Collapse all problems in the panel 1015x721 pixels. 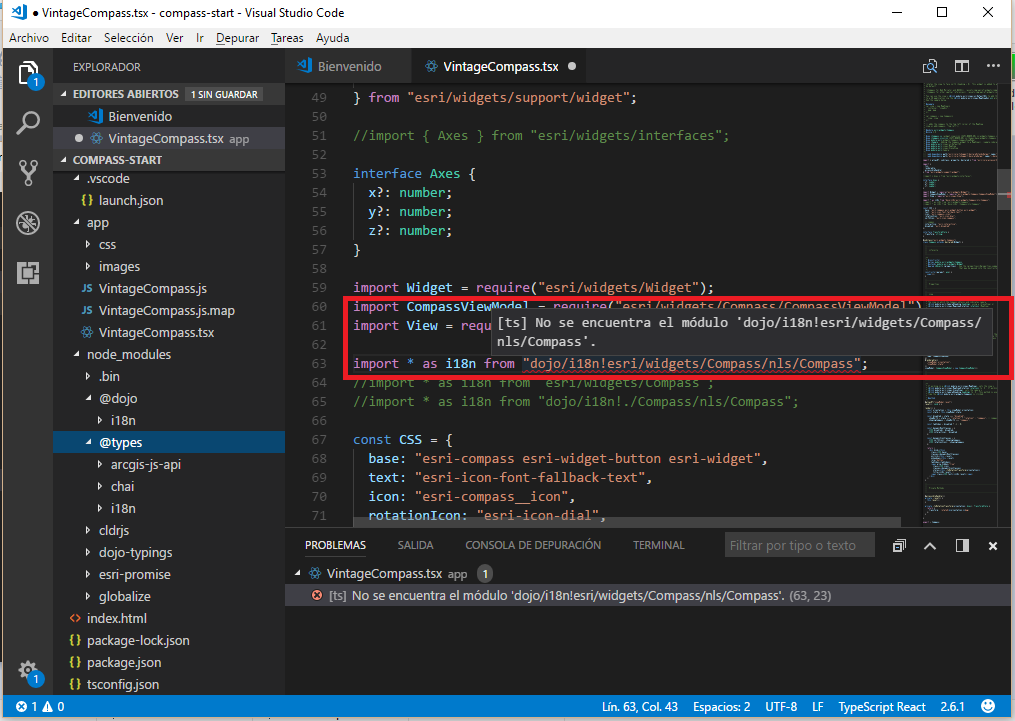click(x=898, y=546)
